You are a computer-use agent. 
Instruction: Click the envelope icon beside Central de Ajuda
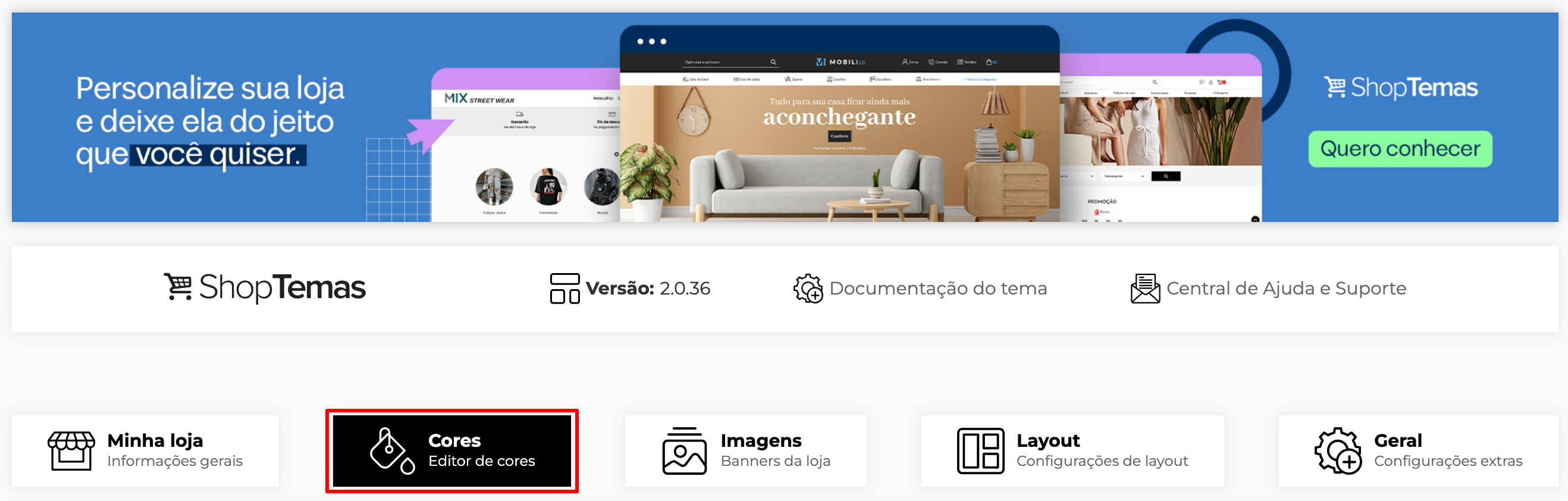tap(1145, 288)
